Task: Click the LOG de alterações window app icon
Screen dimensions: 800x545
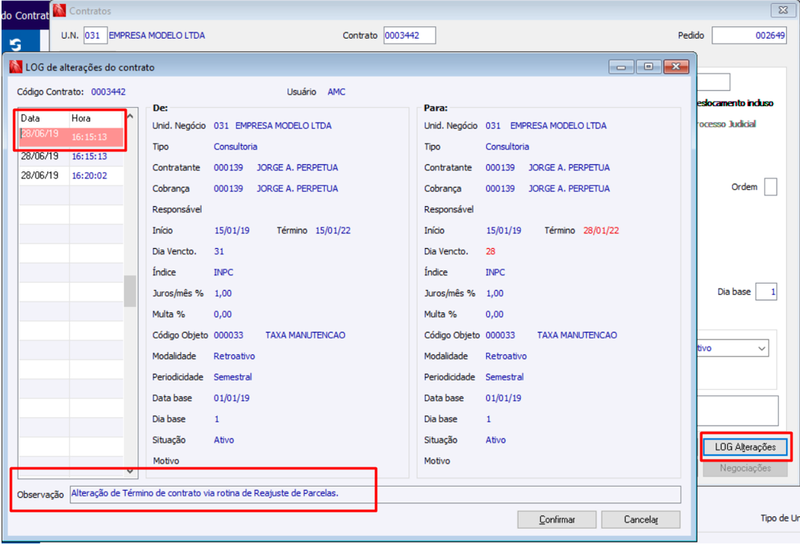Action: pos(16,67)
